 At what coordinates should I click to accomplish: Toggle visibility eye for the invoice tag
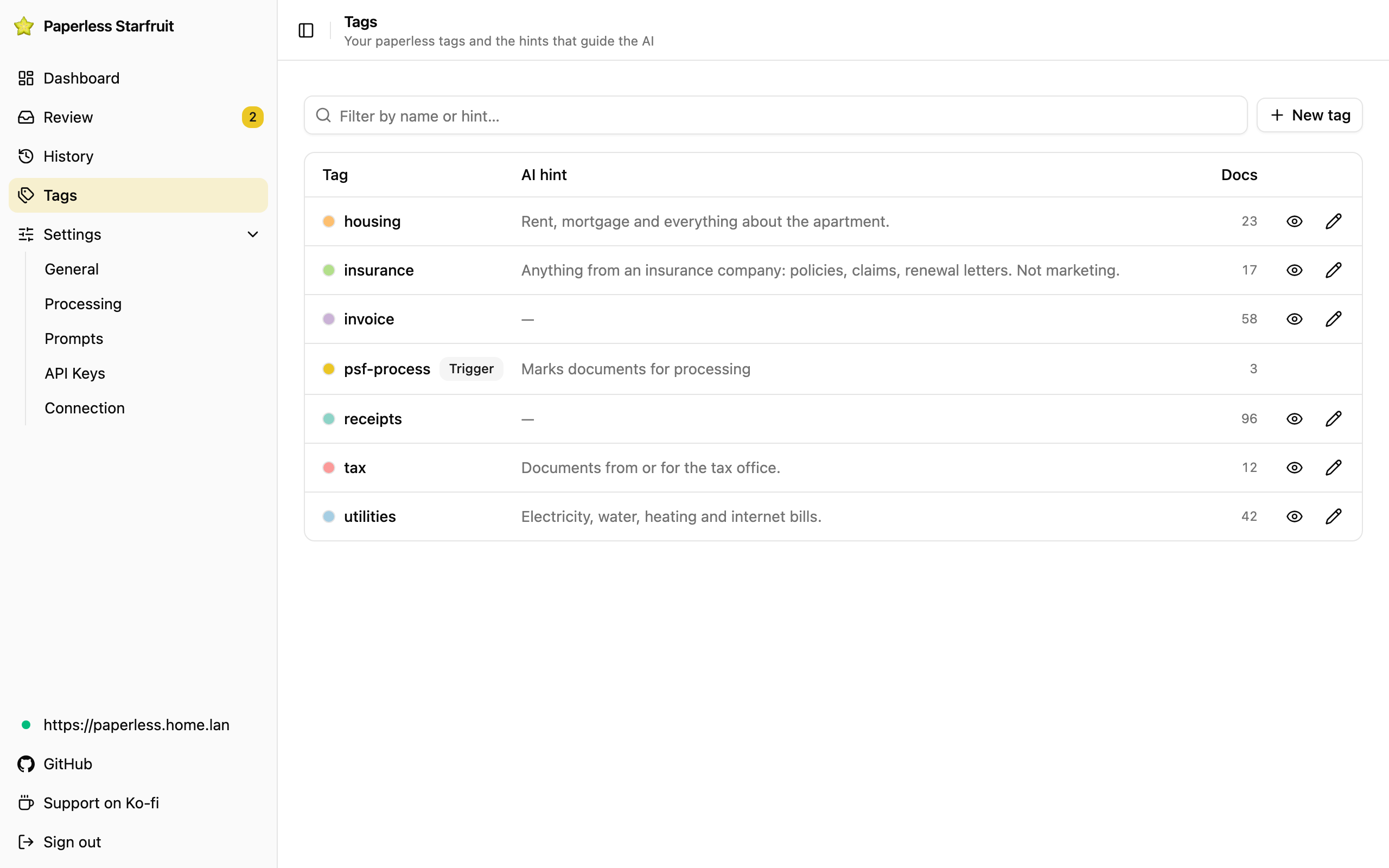[1294, 319]
